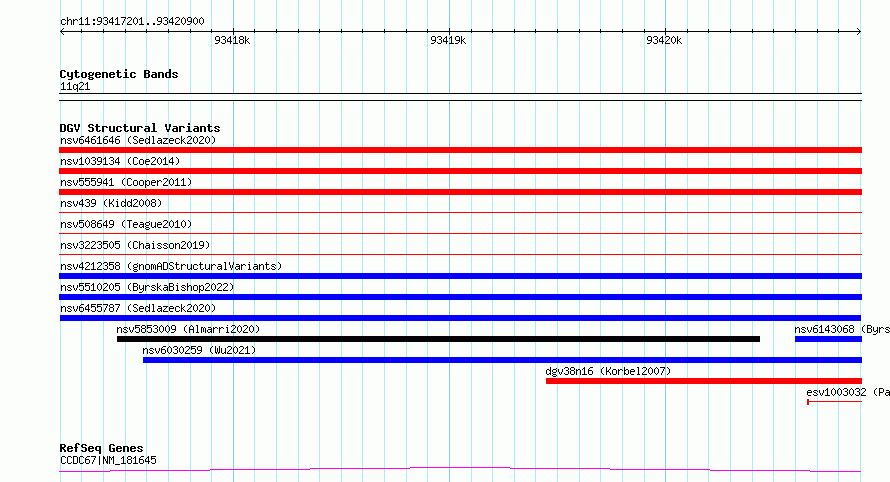Image resolution: width=890 pixels, height=482 pixels.
Task: Open the nsv3223505 (Chaisson2019) variant label
Action: pyautogui.click(x=135, y=245)
